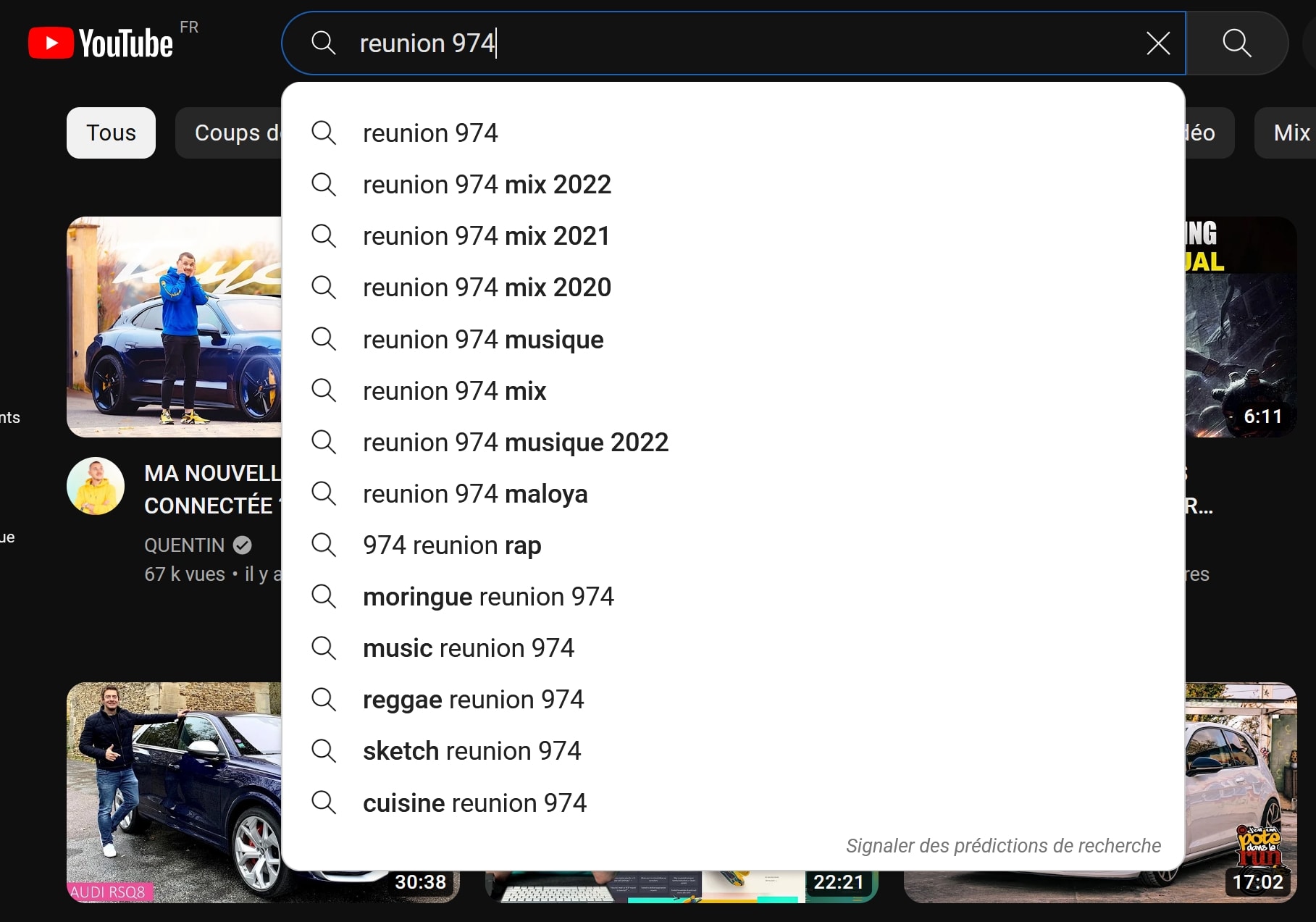Select the 'Tous' filter chip
The image size is (1316, 922).
[x=111, y=133]
